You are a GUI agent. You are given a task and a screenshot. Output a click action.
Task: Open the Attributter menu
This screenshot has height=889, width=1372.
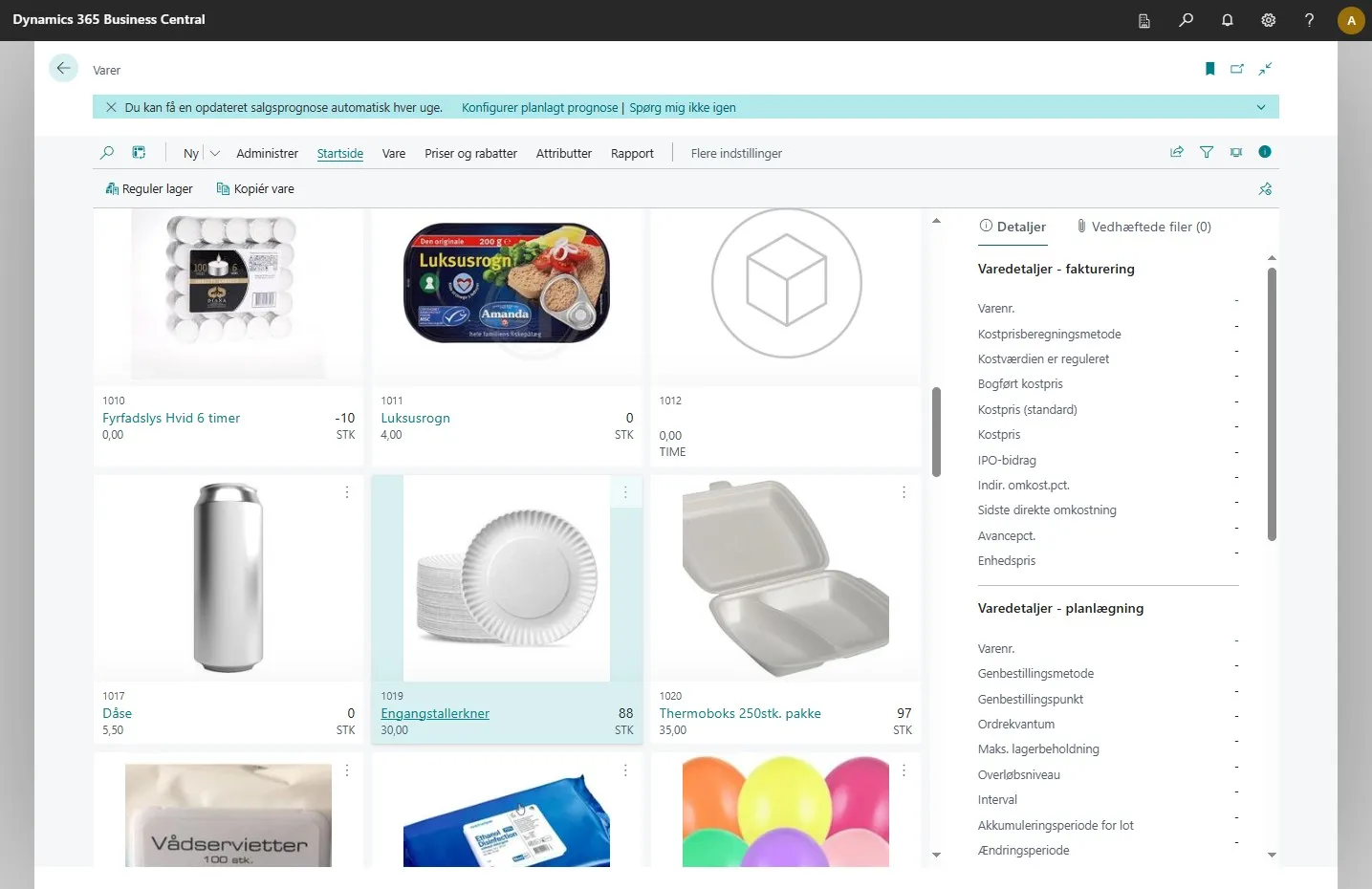tap(564, 154)
